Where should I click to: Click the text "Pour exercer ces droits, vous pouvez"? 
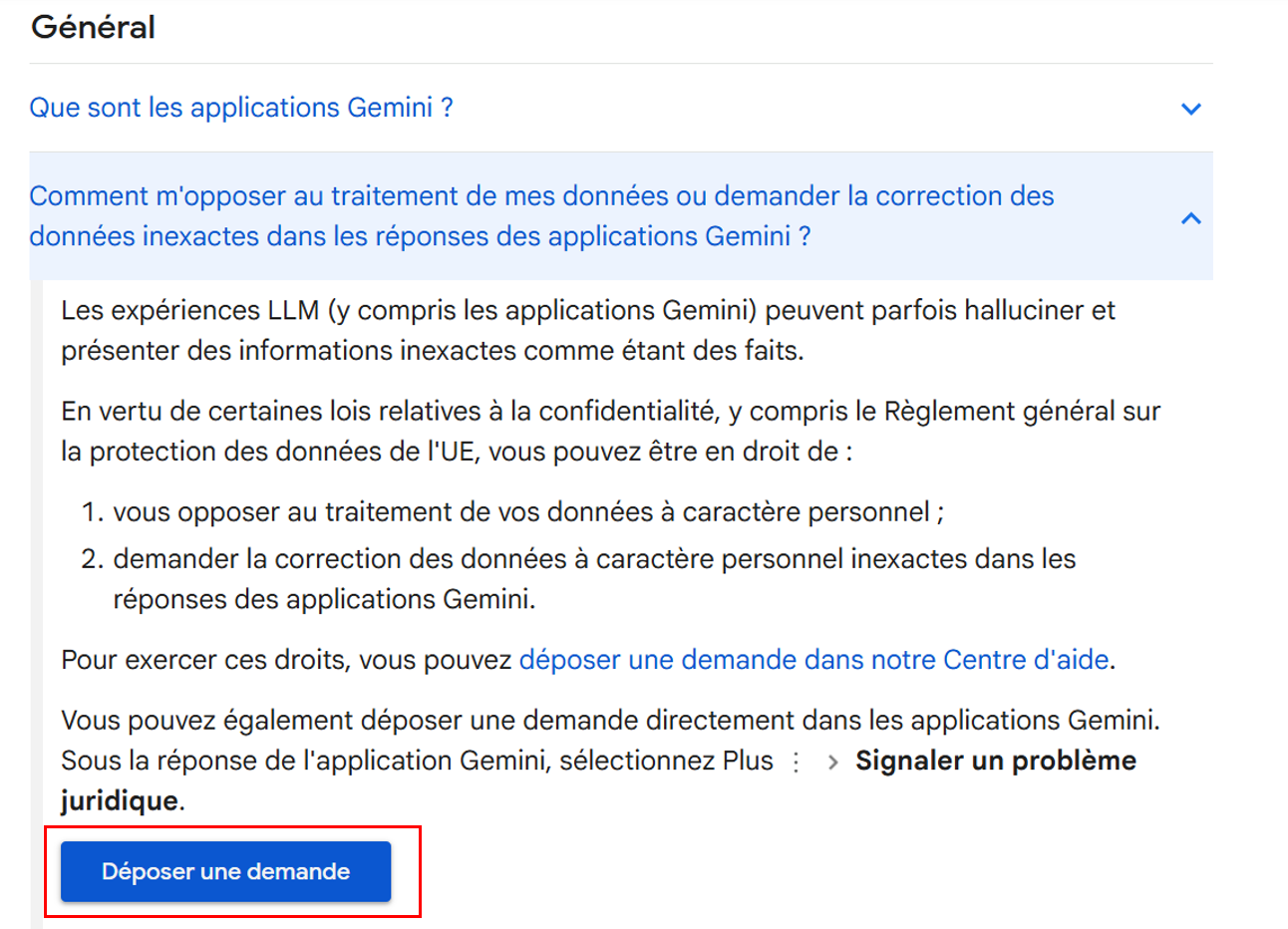coord(287,660)
